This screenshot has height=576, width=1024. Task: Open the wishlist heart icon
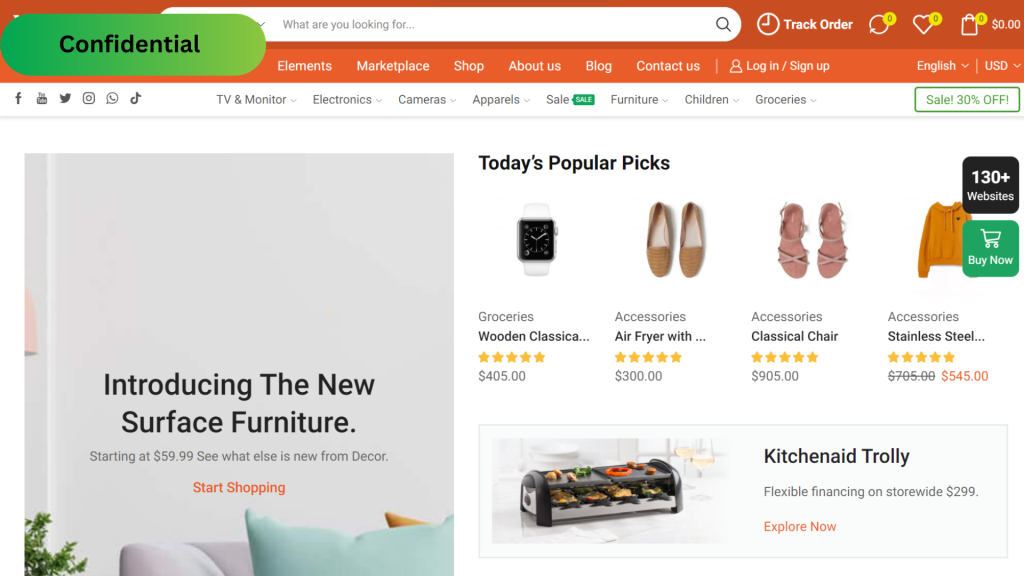(x=922, y=25)
